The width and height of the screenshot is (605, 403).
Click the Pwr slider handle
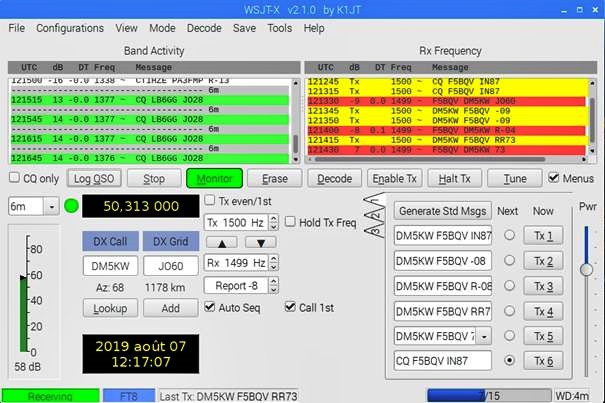click(586, 269)
